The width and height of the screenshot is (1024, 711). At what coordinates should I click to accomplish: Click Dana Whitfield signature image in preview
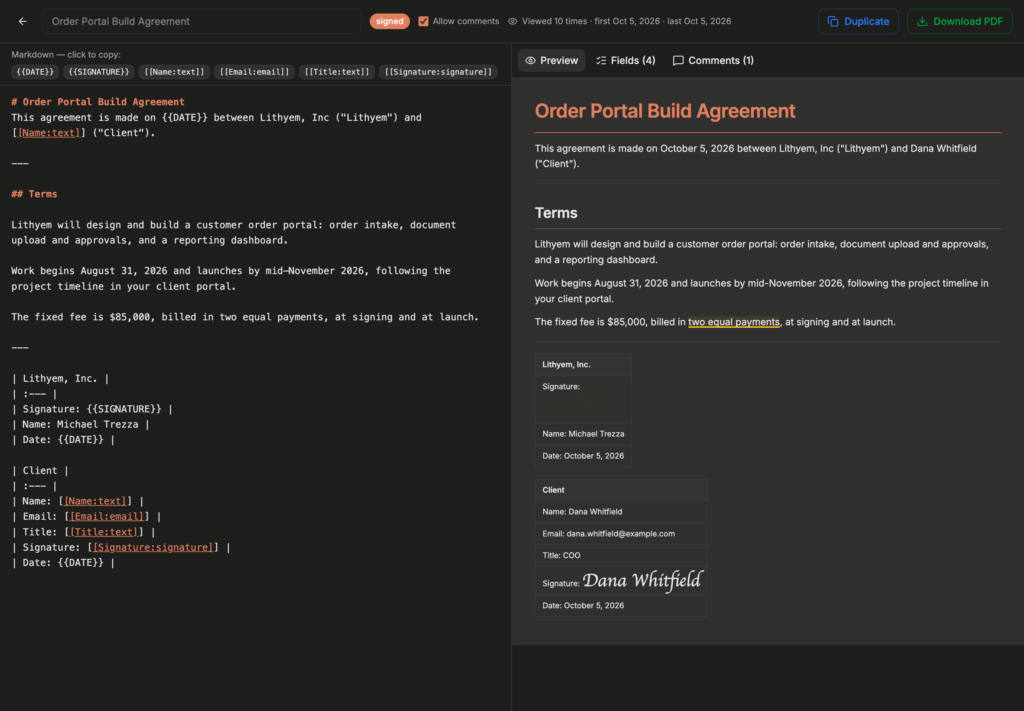click(x=642, y=580)
